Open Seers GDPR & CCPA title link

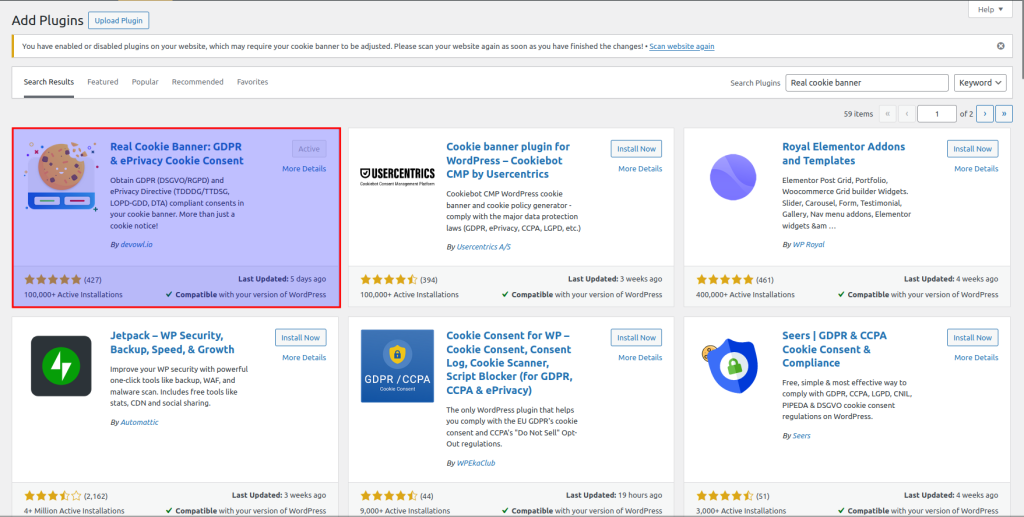click(835, 349)
